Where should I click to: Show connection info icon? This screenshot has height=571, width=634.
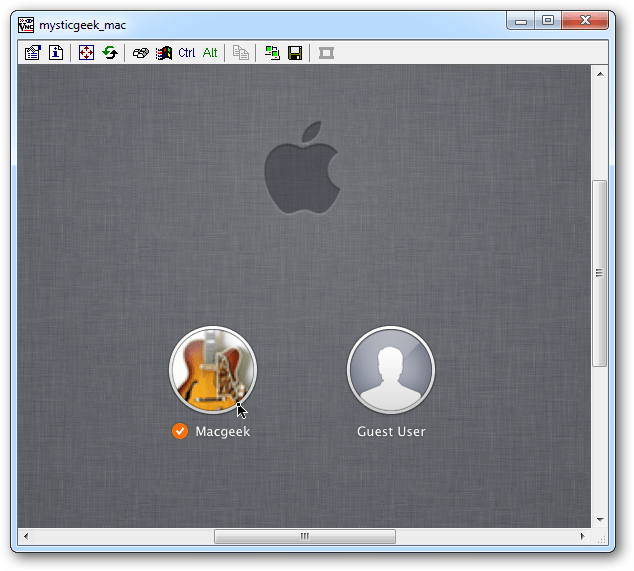pos(56,53)
